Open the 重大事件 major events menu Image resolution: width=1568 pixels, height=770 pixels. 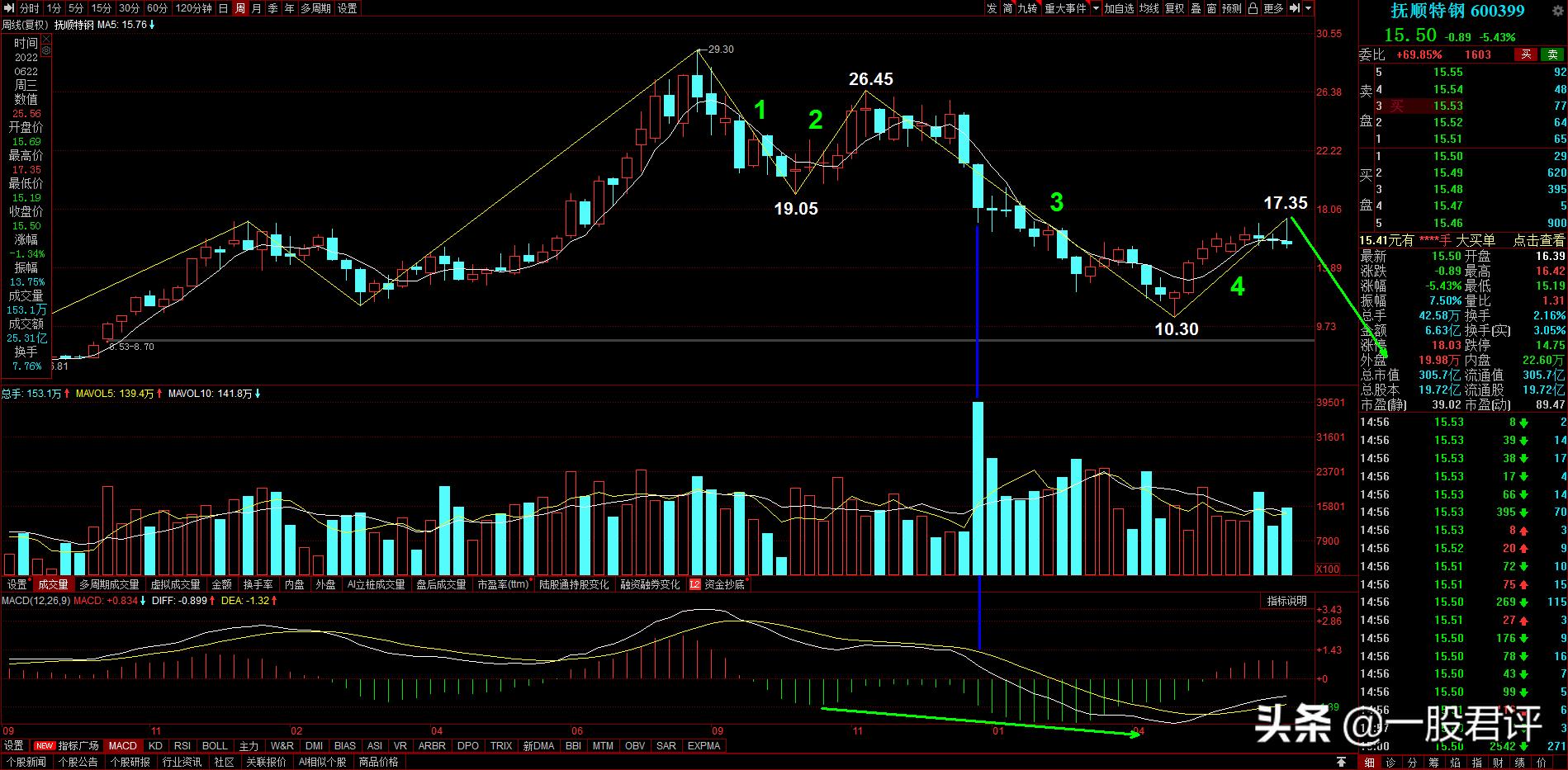pyautogui.click(x=1065, y=8)
